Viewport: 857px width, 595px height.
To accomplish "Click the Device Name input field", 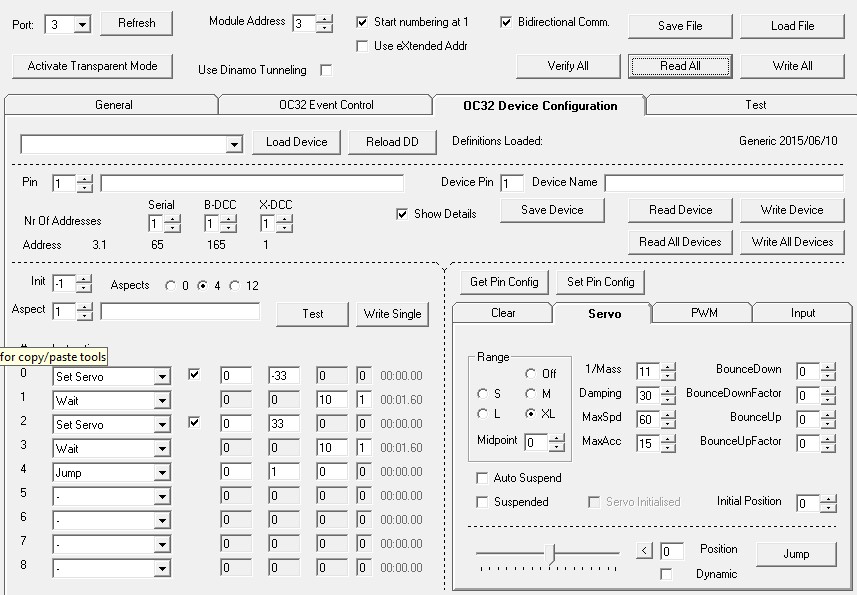I will click(724, 183).
